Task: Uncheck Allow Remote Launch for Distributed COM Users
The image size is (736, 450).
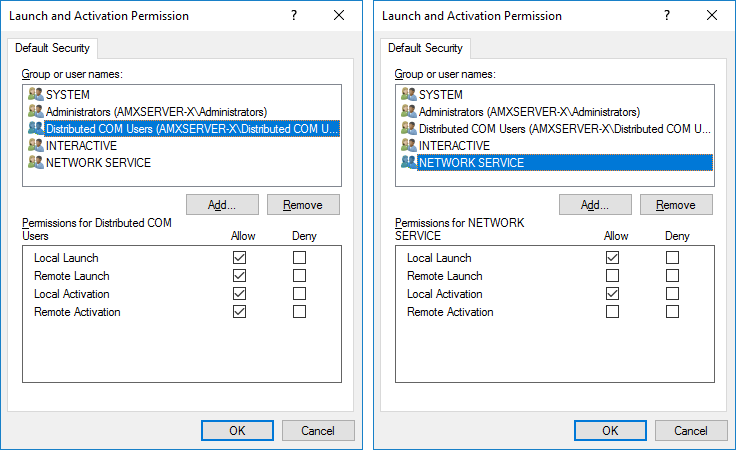Action: (238, 276)
